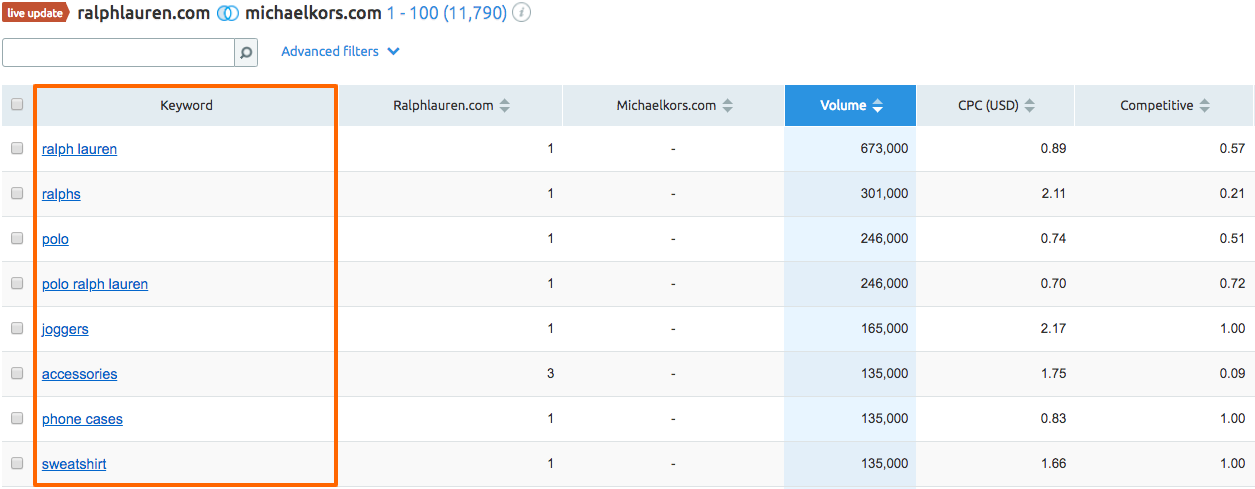Click the search magnifier icon

pos(246,53)
